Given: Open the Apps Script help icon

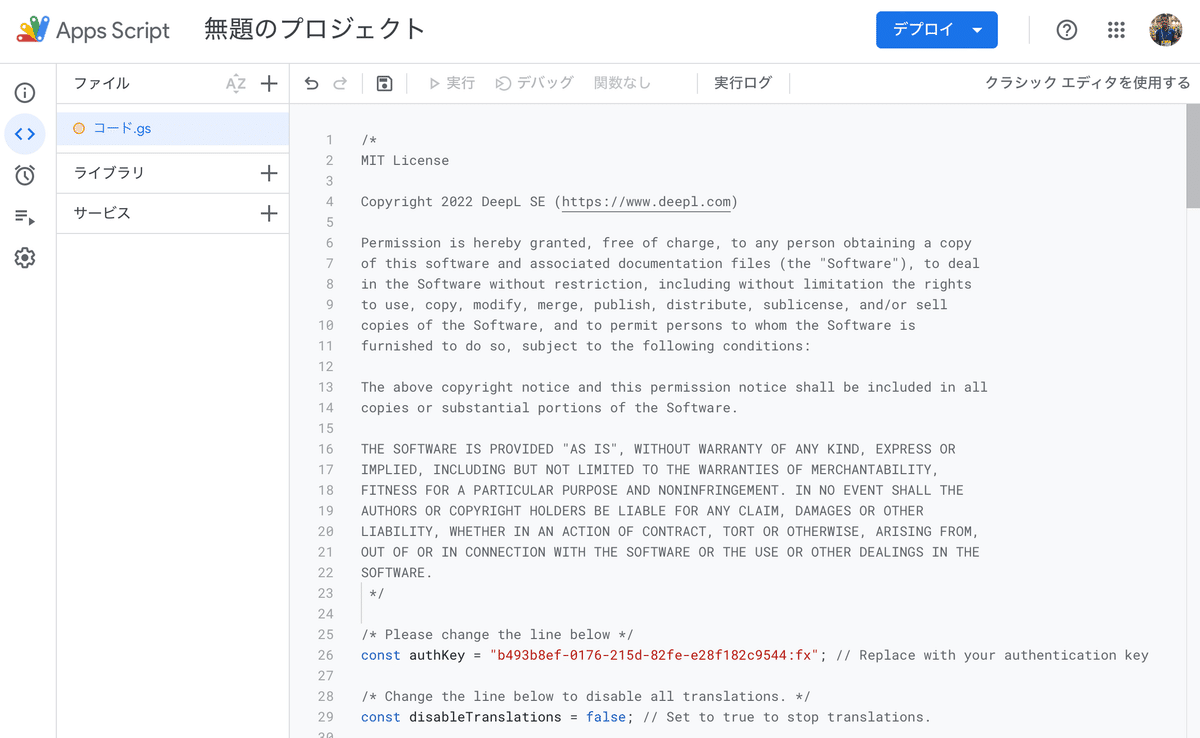Looking at the screenshot, I should pos(1066,30).
